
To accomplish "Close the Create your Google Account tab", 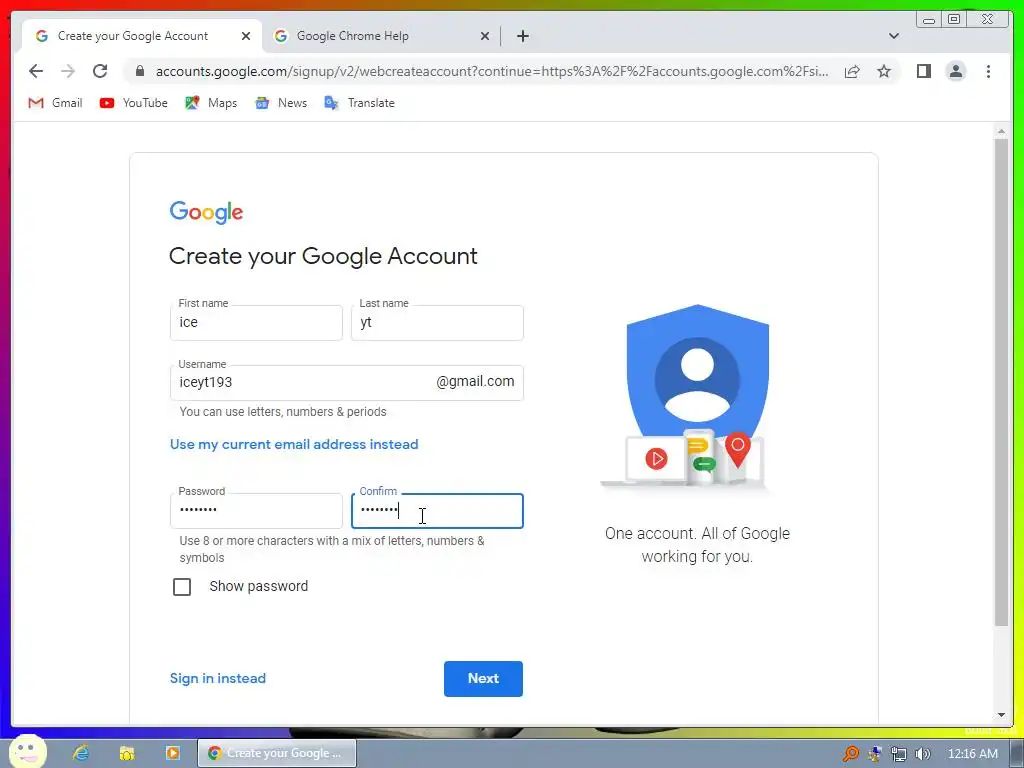I will [x=246, y=36].
